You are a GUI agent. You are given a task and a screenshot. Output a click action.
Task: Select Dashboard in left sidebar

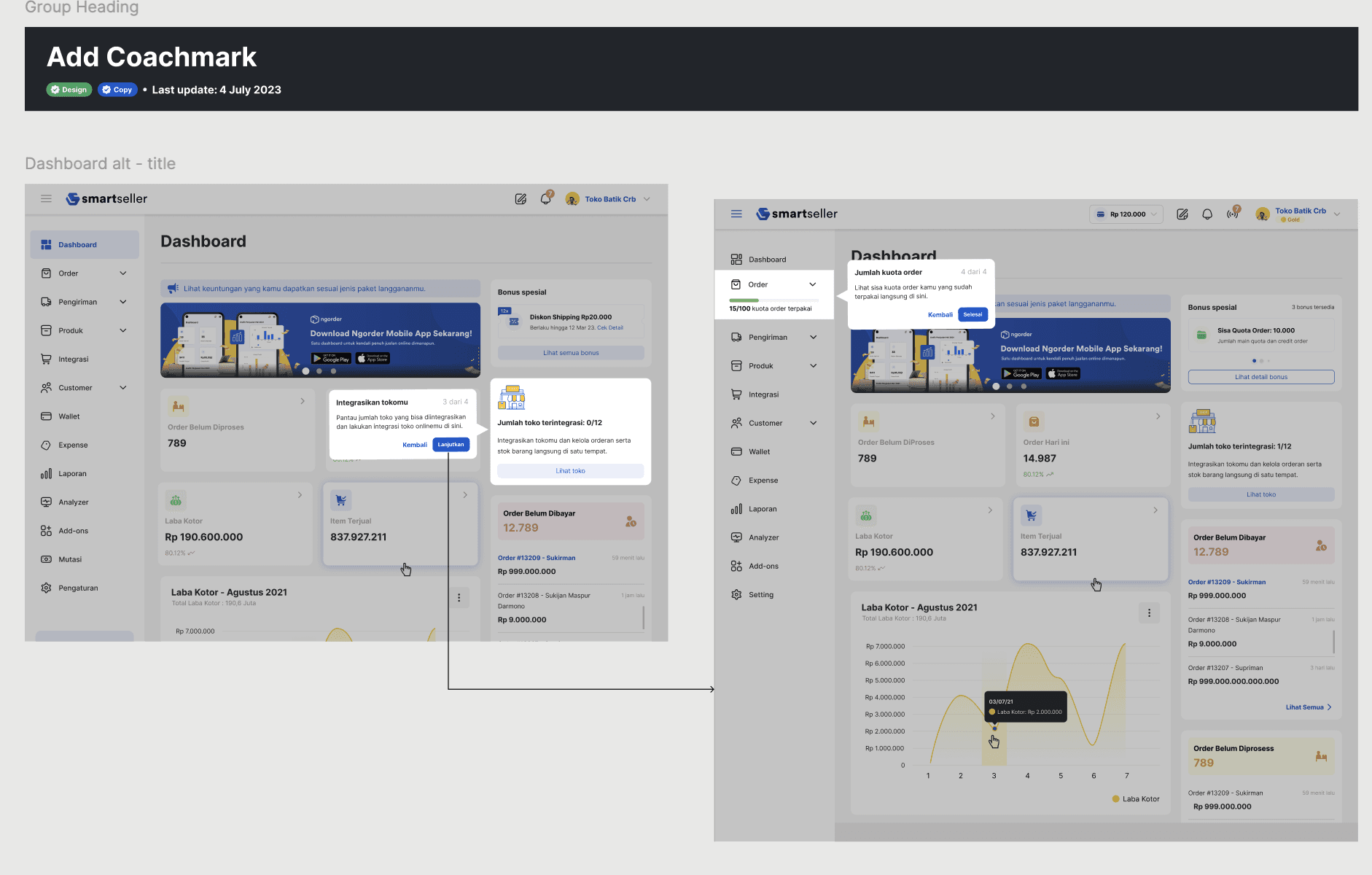85,245
